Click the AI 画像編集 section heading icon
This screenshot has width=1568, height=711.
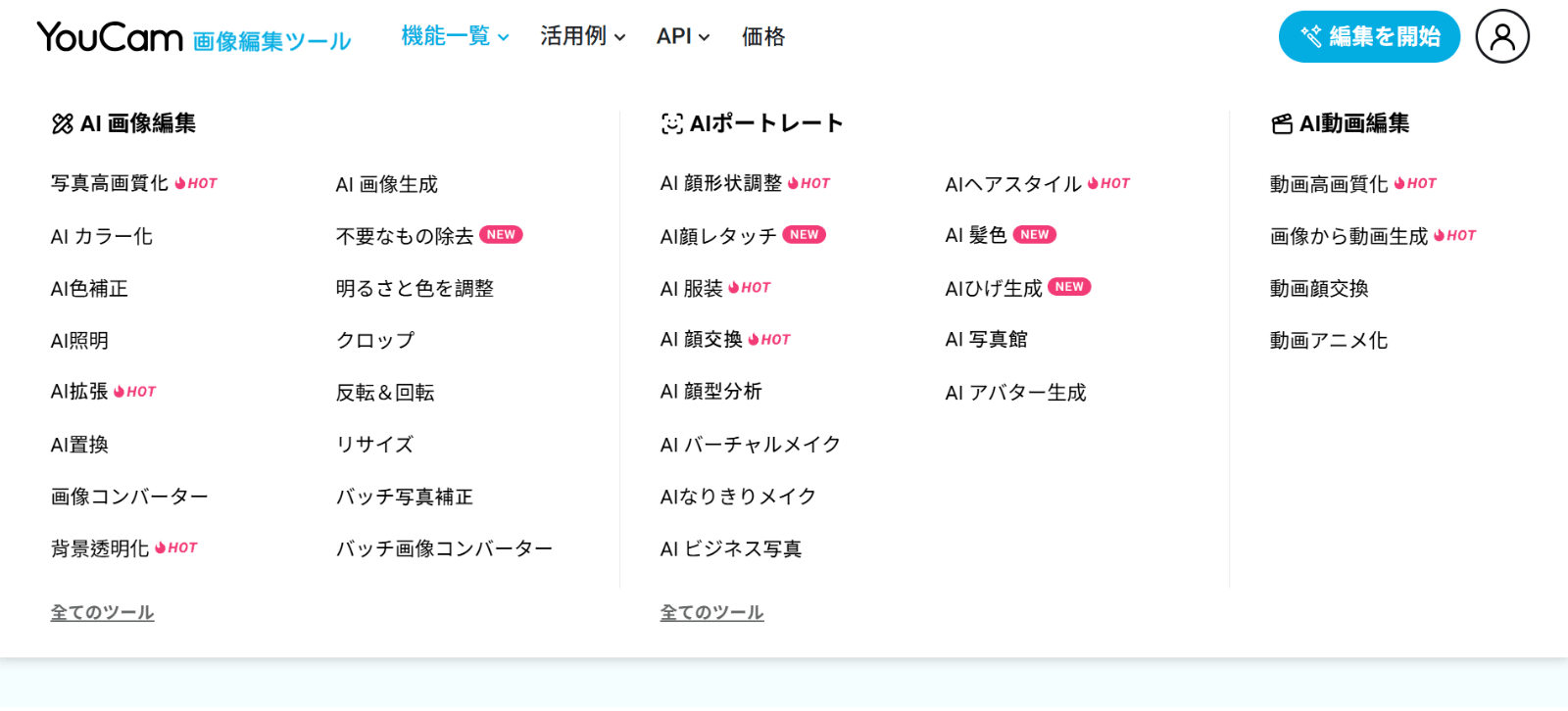[63, 123]
